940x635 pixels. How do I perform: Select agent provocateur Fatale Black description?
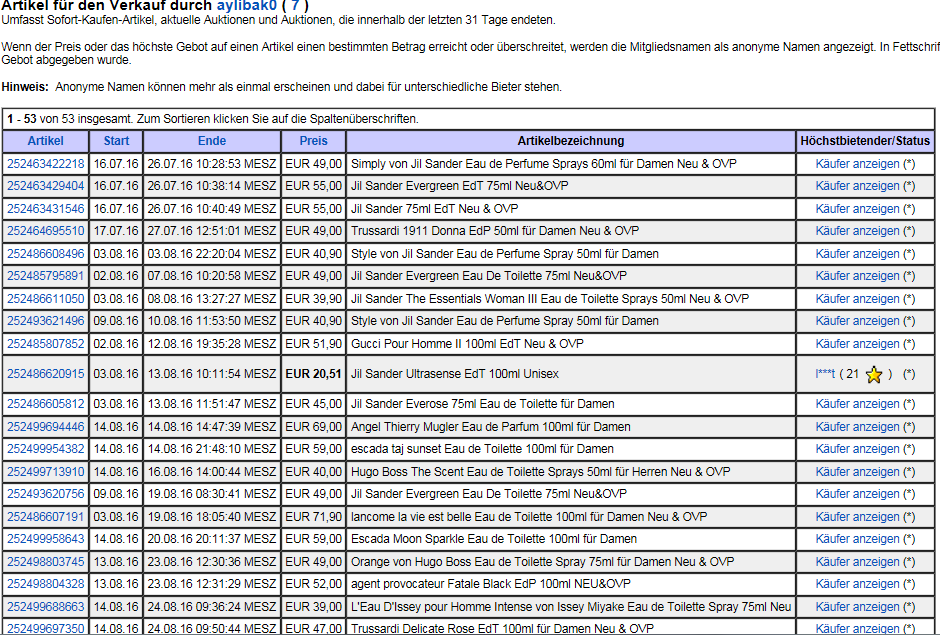490,583
